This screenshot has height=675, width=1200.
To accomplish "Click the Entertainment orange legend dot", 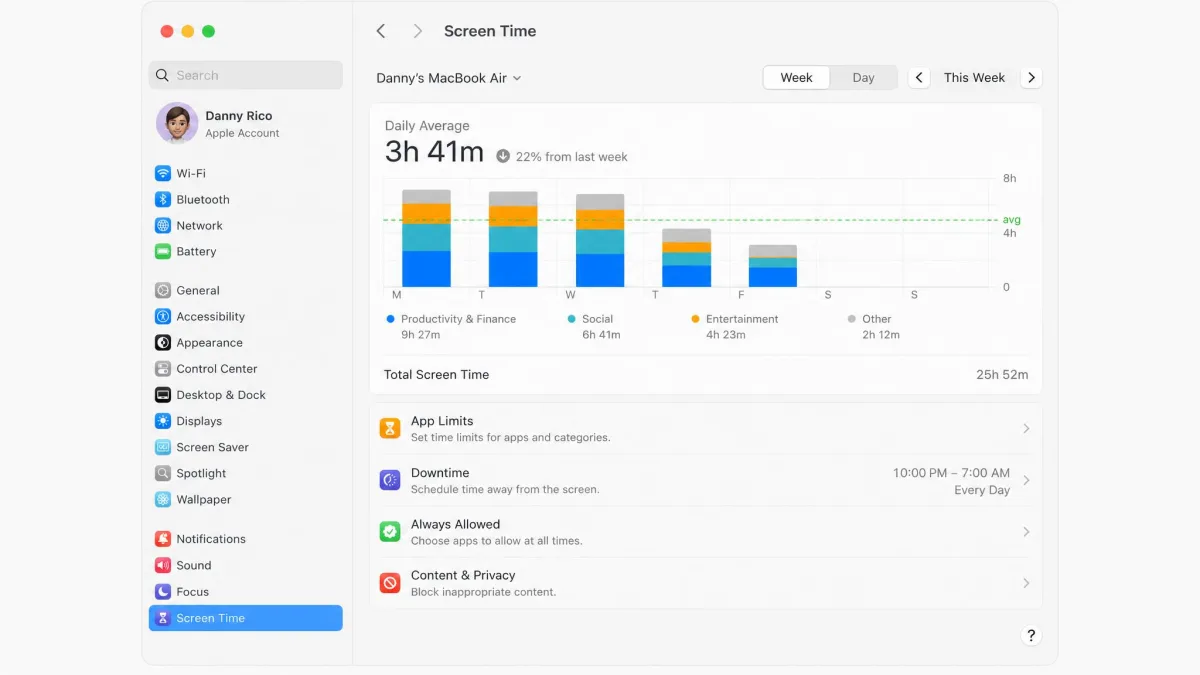I will [695, 319].
